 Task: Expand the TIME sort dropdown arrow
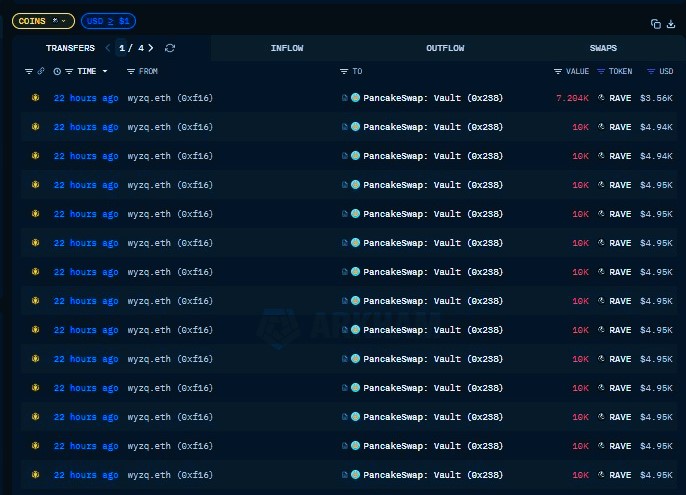(105, 71)
